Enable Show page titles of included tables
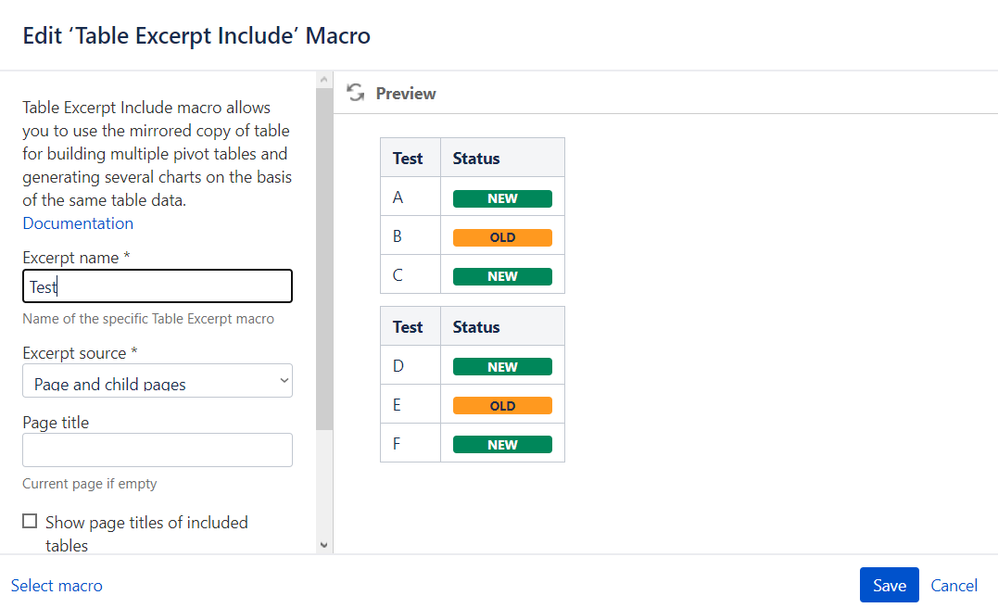The image size is (998, 609). pos(30,522)
